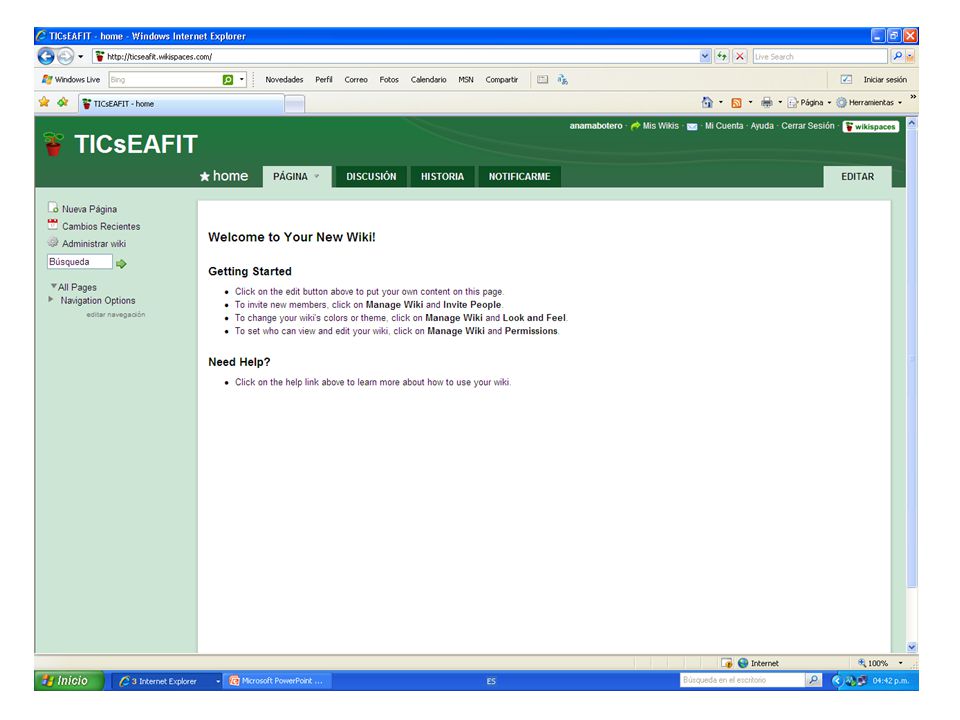960x720 pixels.
Task: Click the Favorites star icon
Action: tap(44, 102)
